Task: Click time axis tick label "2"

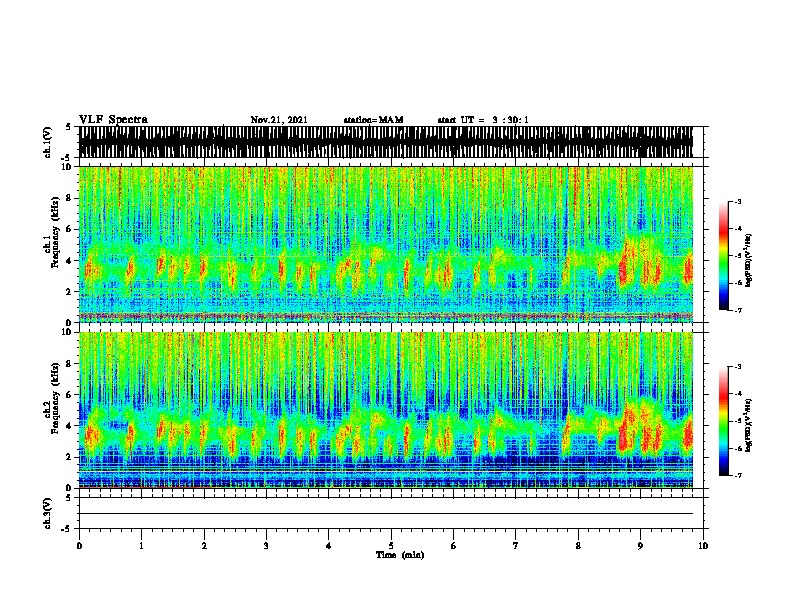Action: [x=204, y=545]
